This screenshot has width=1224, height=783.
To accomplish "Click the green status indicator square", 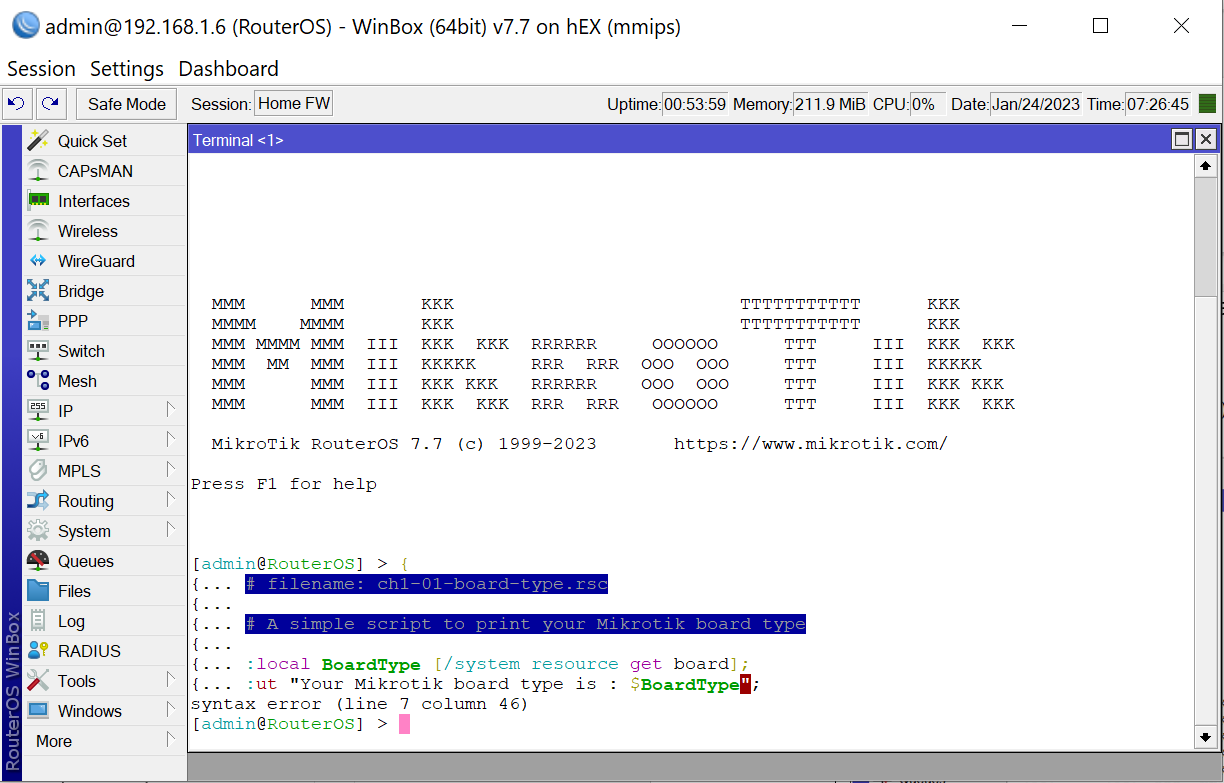I will [x=1207, y=104].
